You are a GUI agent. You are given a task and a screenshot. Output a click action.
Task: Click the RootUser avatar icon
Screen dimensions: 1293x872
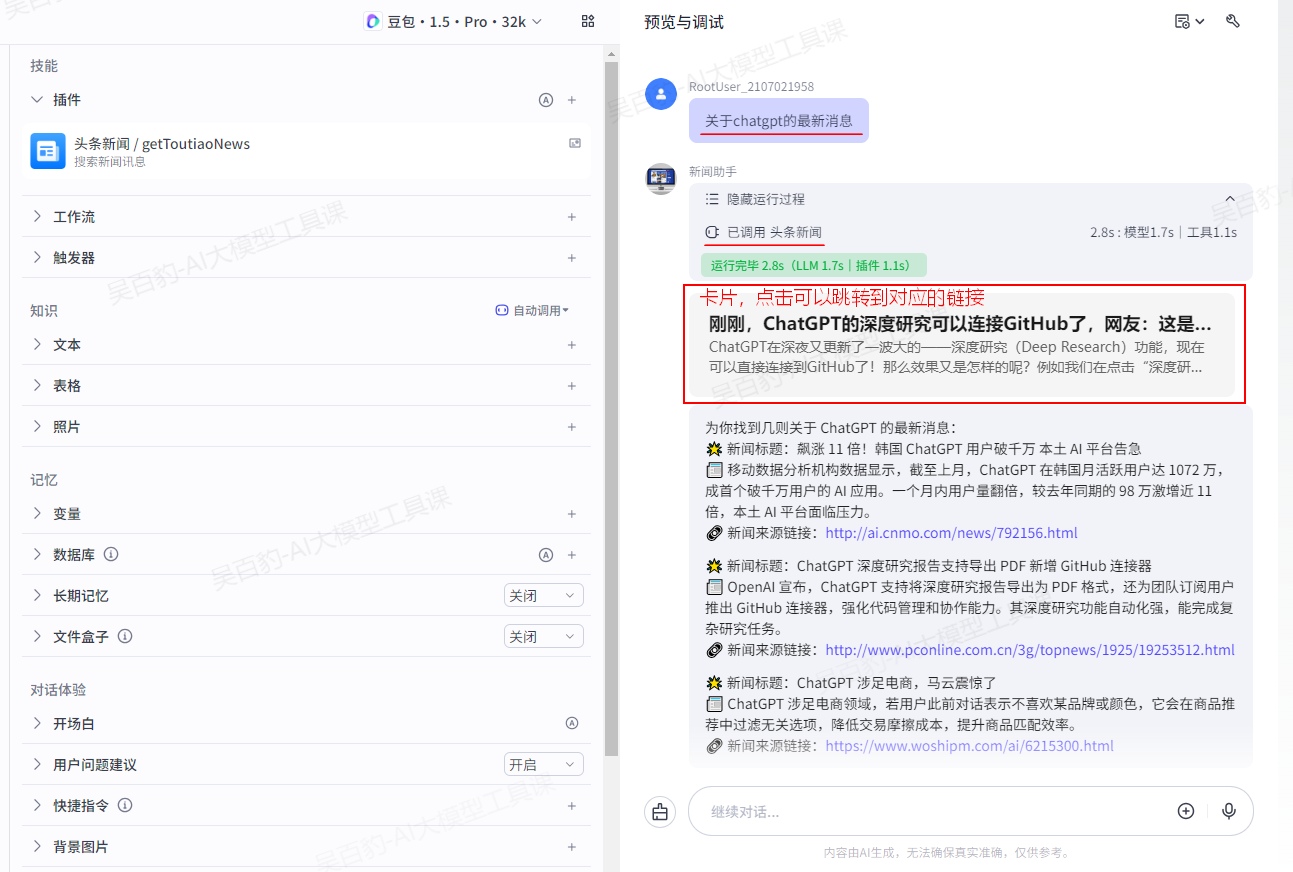[x=661, y=94]
